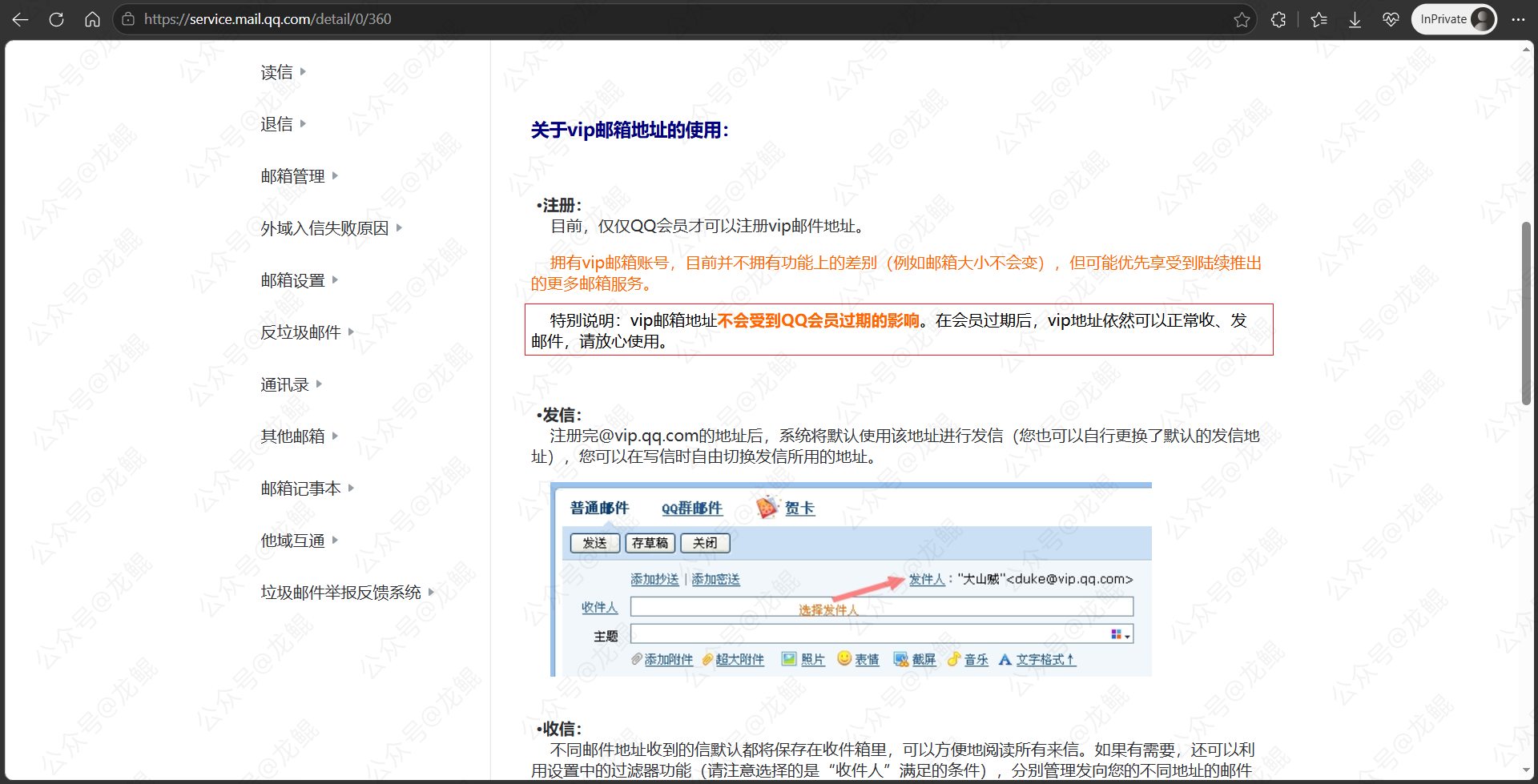View site information lock icon
The height and width of the screenshot is (784, 1538).
coord(128,19)
